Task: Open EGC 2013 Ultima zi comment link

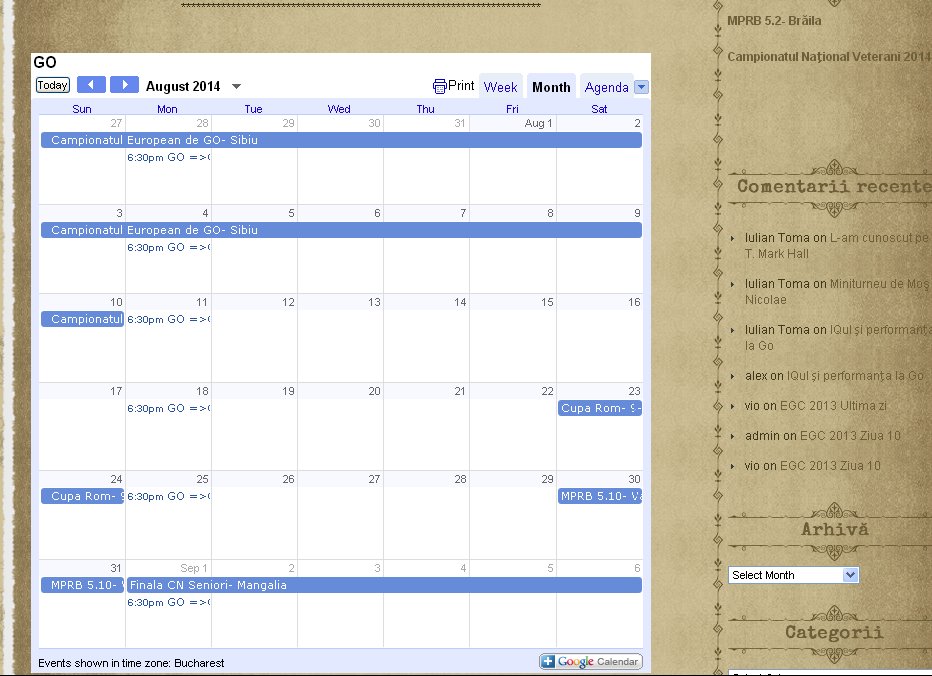Action: (x=833, y=406)
